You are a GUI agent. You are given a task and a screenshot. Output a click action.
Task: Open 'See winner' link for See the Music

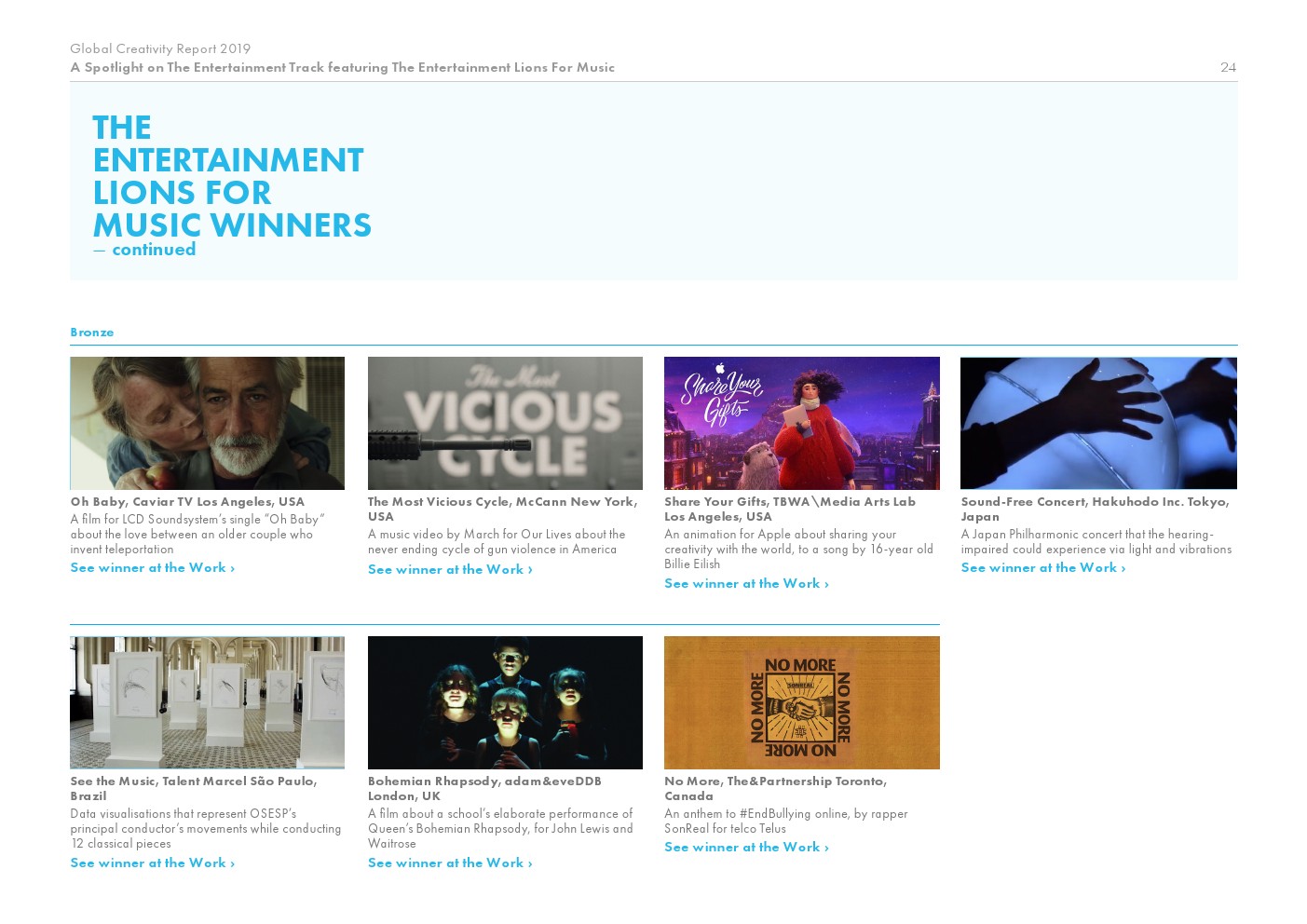coord(152,863)
